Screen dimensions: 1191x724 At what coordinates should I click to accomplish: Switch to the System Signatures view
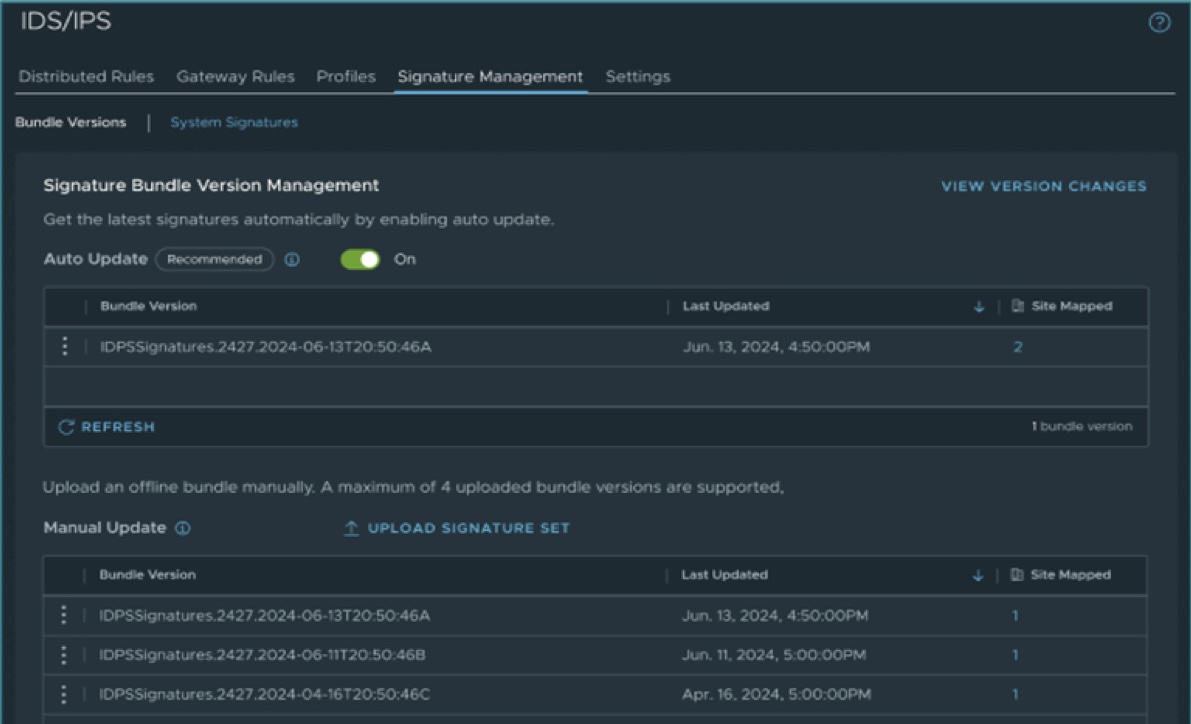click(x=234, y=122)
